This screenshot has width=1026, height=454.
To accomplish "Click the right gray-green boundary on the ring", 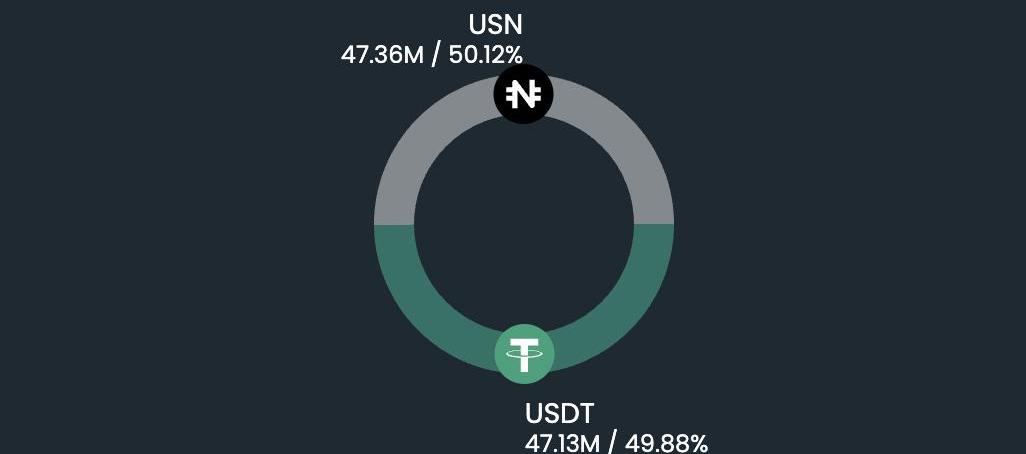I will click(x=654, y=224).
